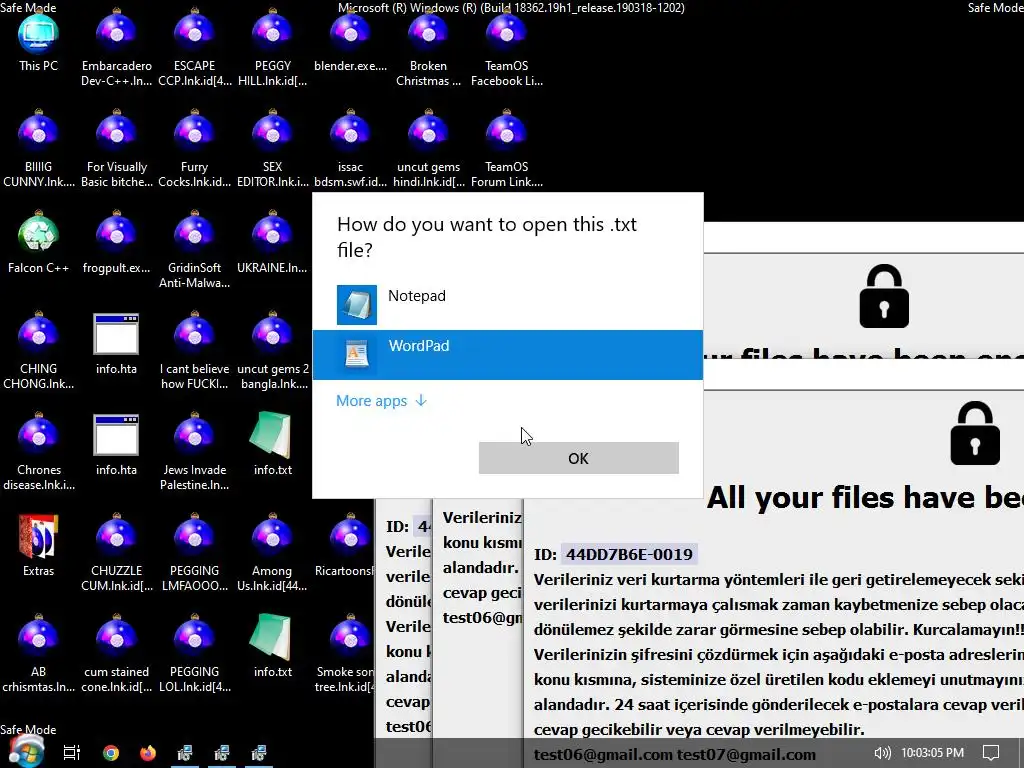Select the PEGGY HILL.lnk desktop icon
This screenshot has width=1024, height=768.
click(x=272, y=47)
